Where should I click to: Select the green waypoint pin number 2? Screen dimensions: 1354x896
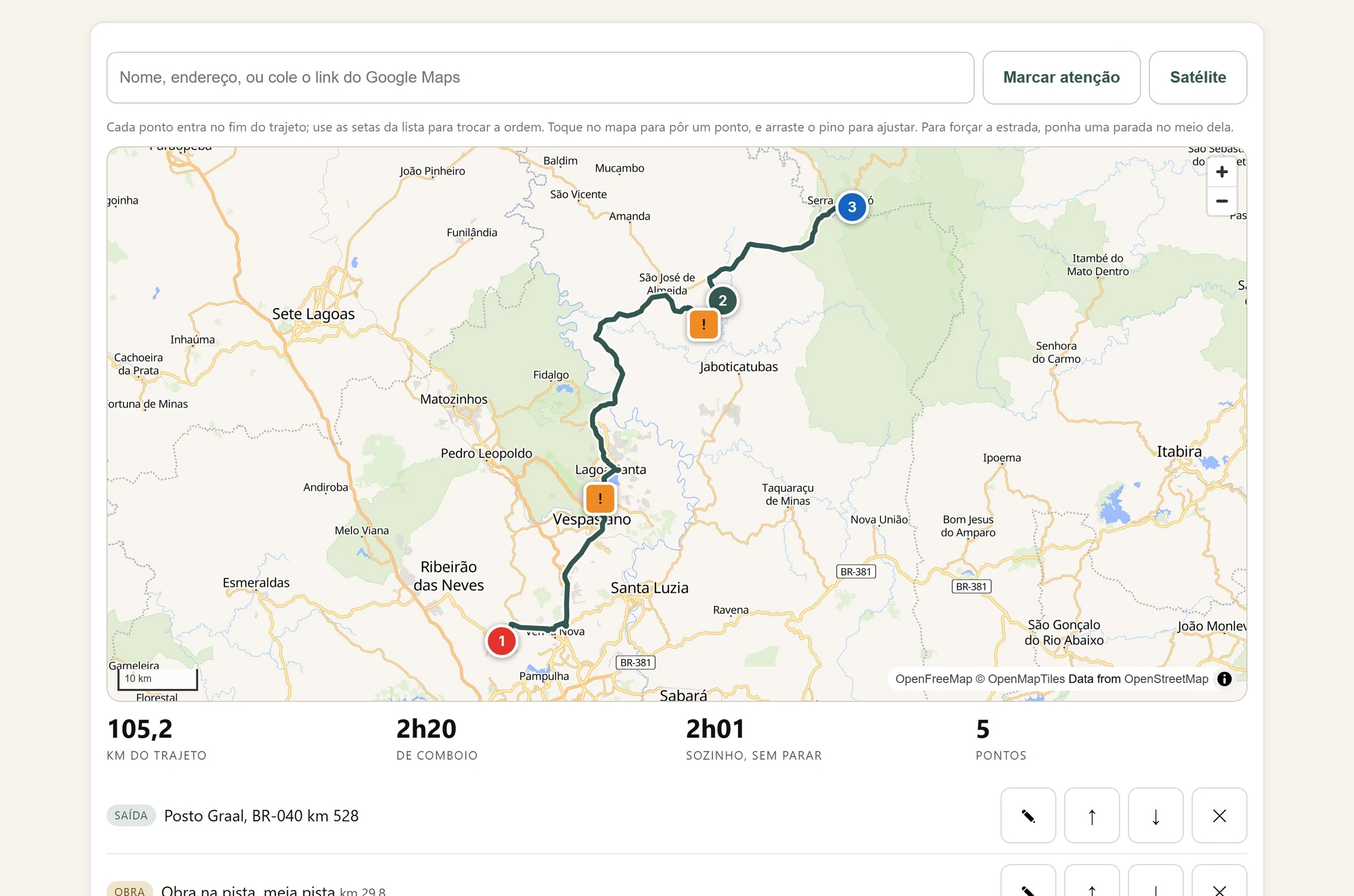coord(723,301)
